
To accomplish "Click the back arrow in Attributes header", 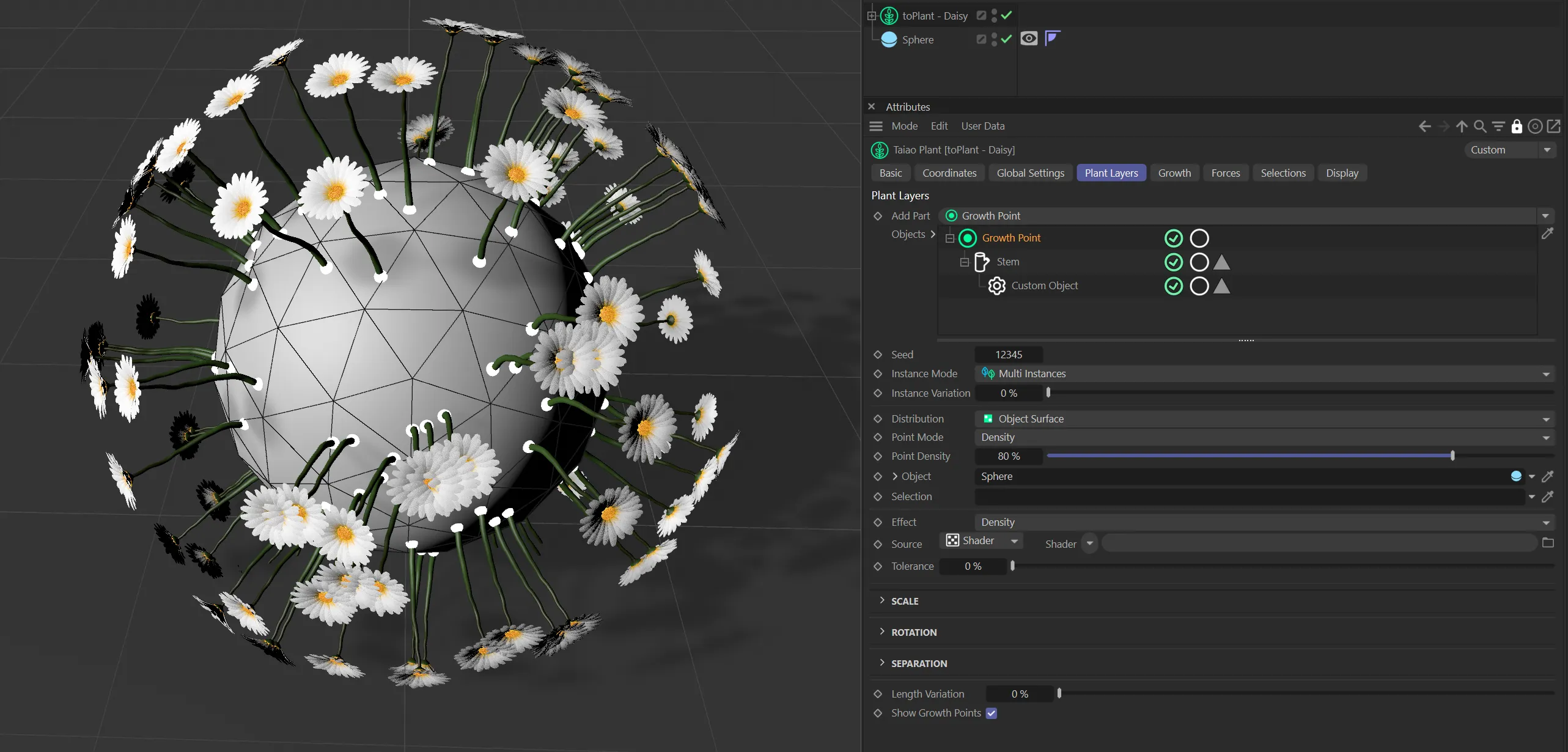I will (1424, 127).
